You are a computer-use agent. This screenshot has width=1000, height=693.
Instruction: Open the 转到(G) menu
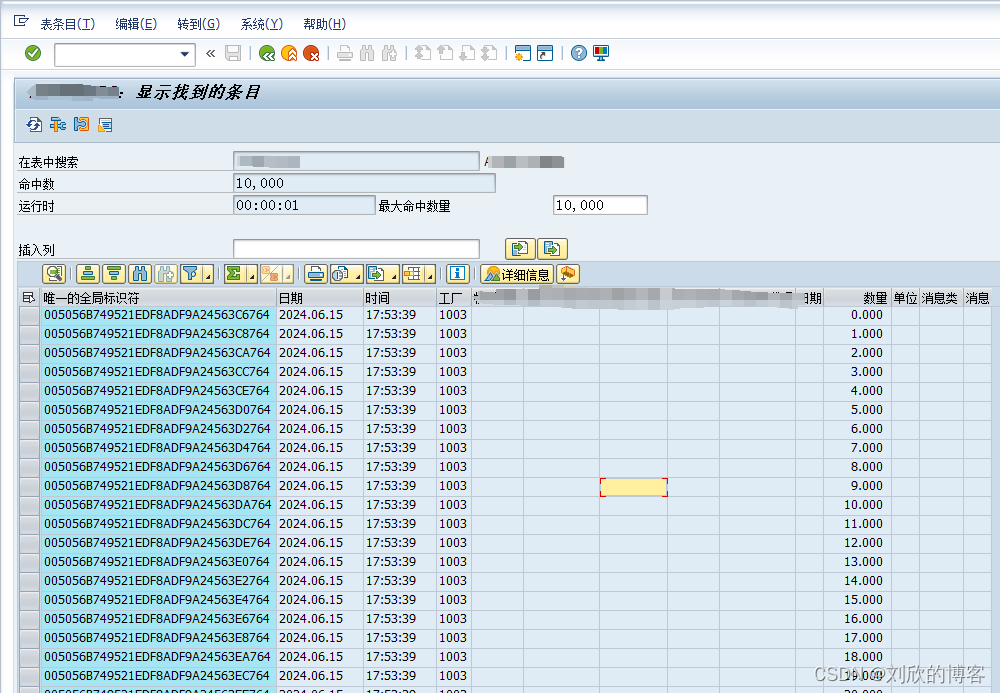pos(196,23)
